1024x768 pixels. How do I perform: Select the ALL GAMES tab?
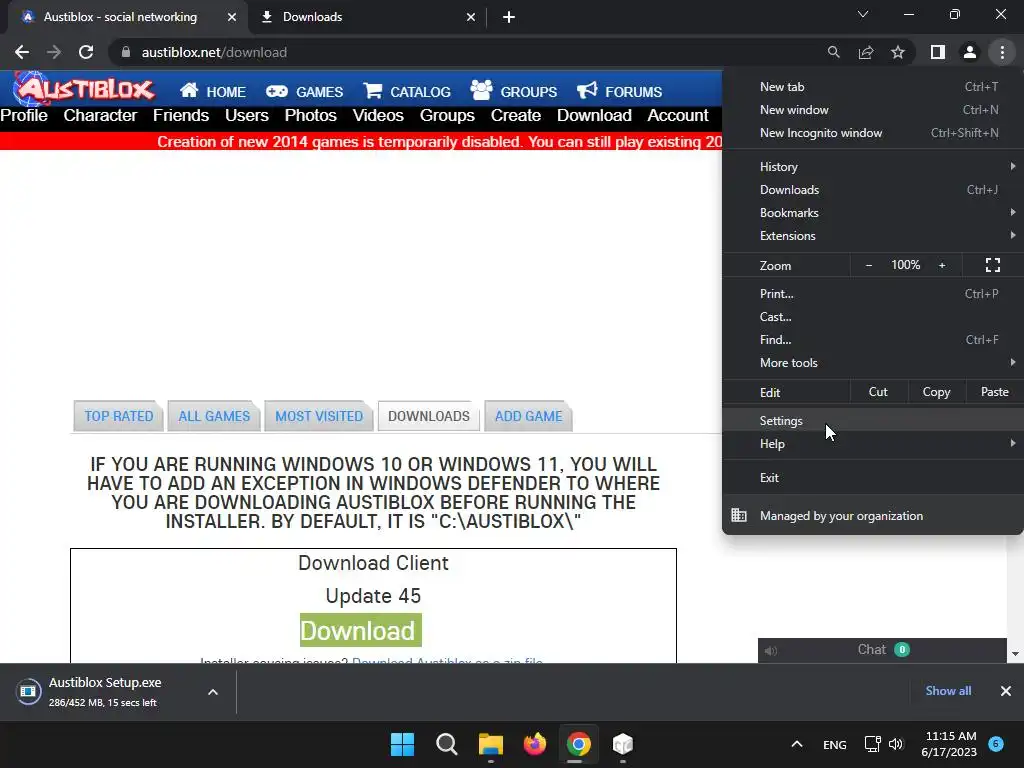pos(214,416)
